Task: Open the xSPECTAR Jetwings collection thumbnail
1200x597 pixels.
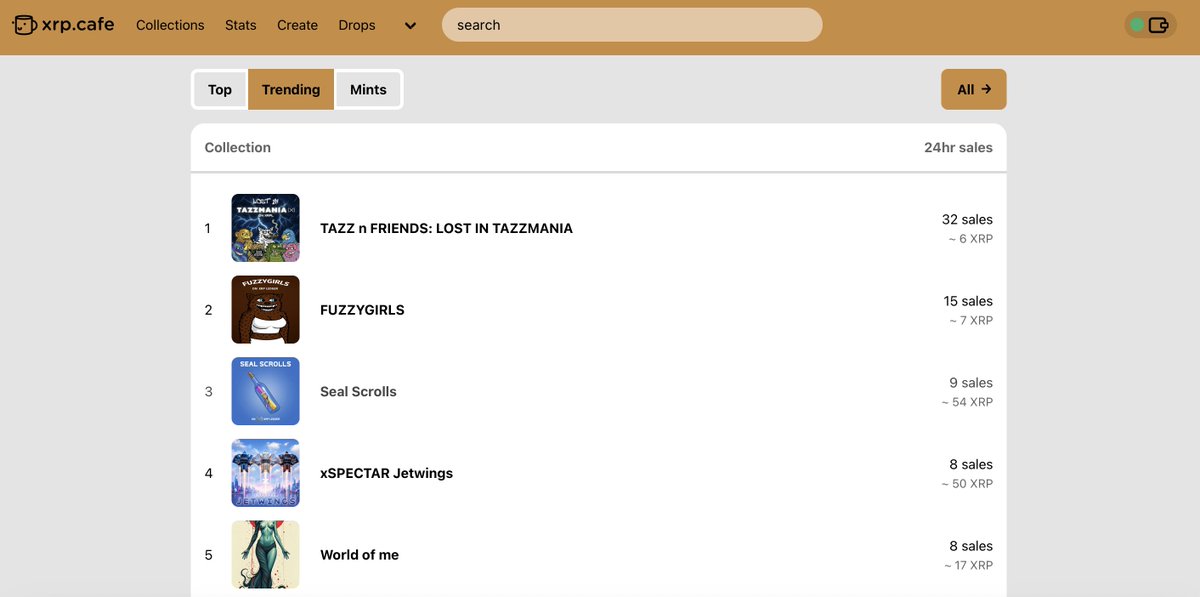Action: coord(265,472)
